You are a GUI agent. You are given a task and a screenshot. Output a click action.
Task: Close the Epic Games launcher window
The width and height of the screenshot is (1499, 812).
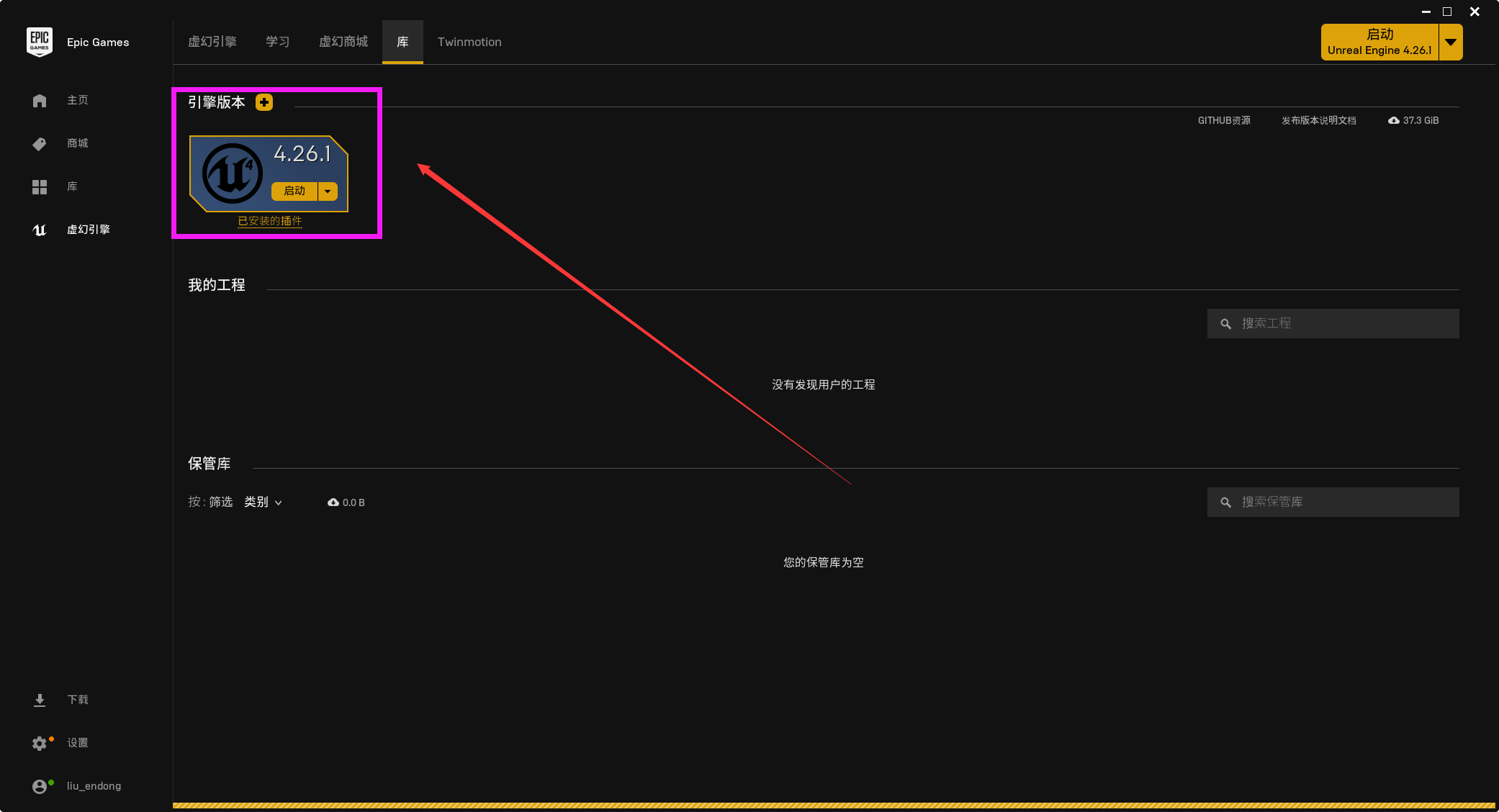[1475, 12]
